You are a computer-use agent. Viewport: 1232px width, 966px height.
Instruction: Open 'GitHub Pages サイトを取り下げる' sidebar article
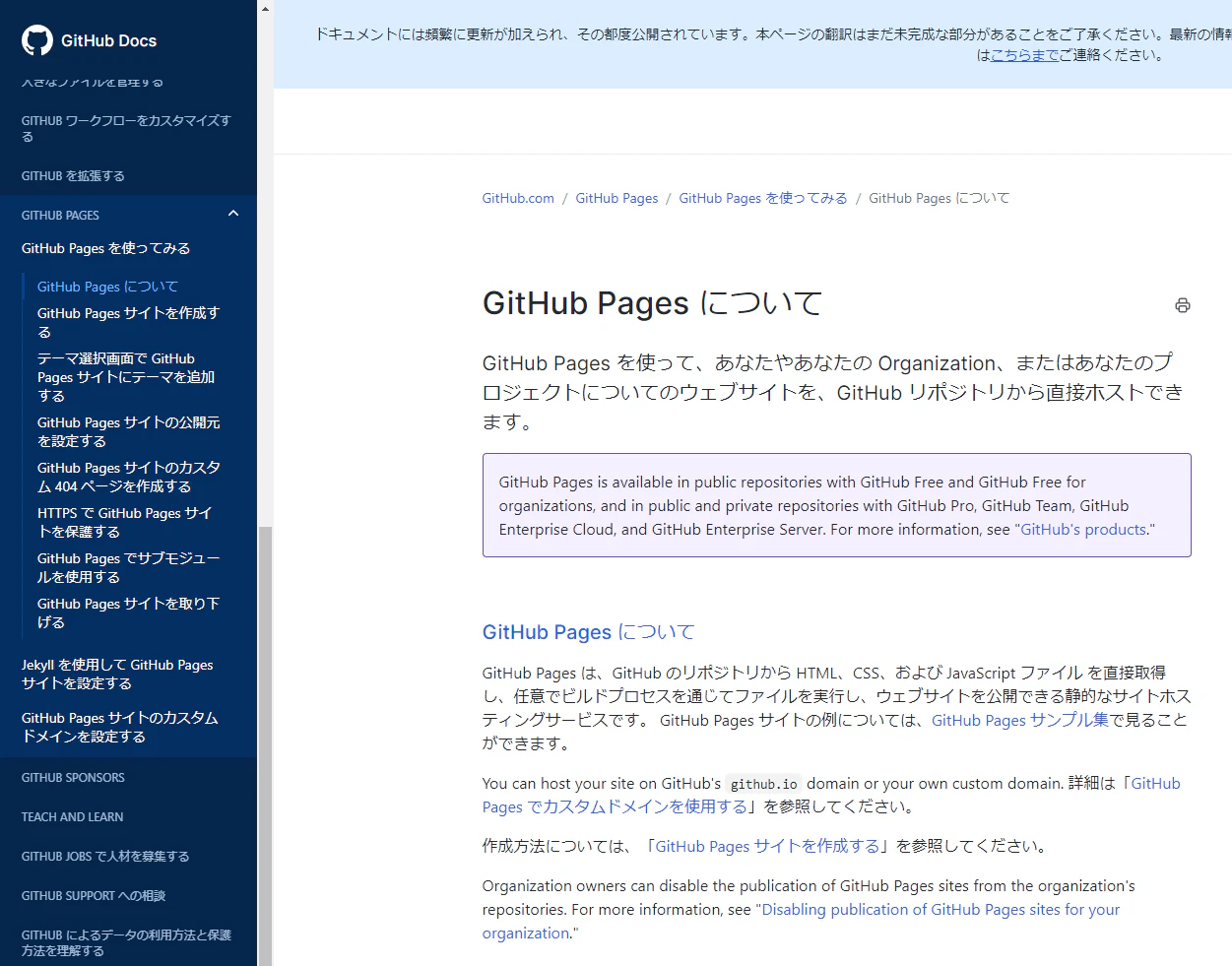pyautogui.click(x=128, y=612)
